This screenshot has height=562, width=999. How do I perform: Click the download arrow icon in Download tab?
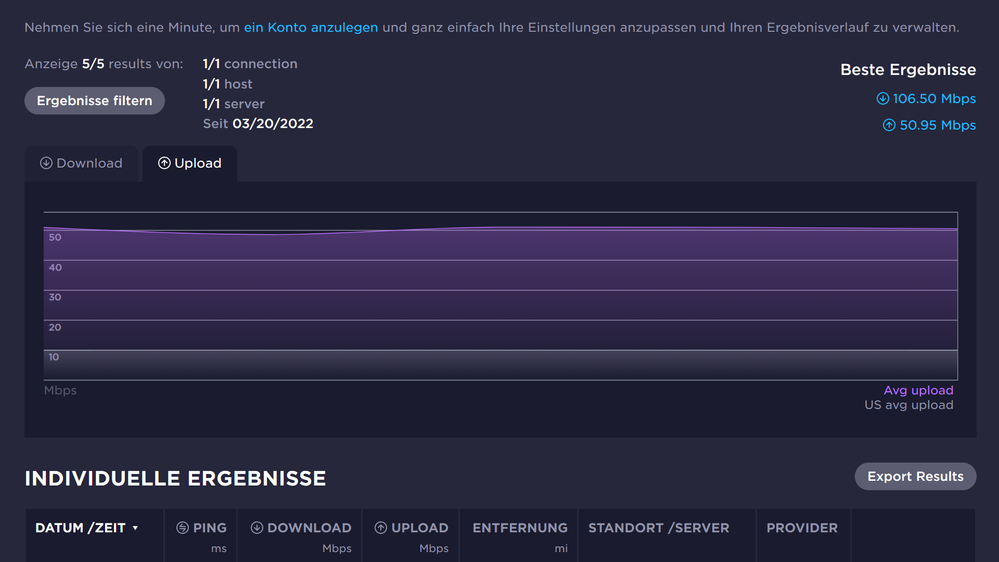(46, 163)
